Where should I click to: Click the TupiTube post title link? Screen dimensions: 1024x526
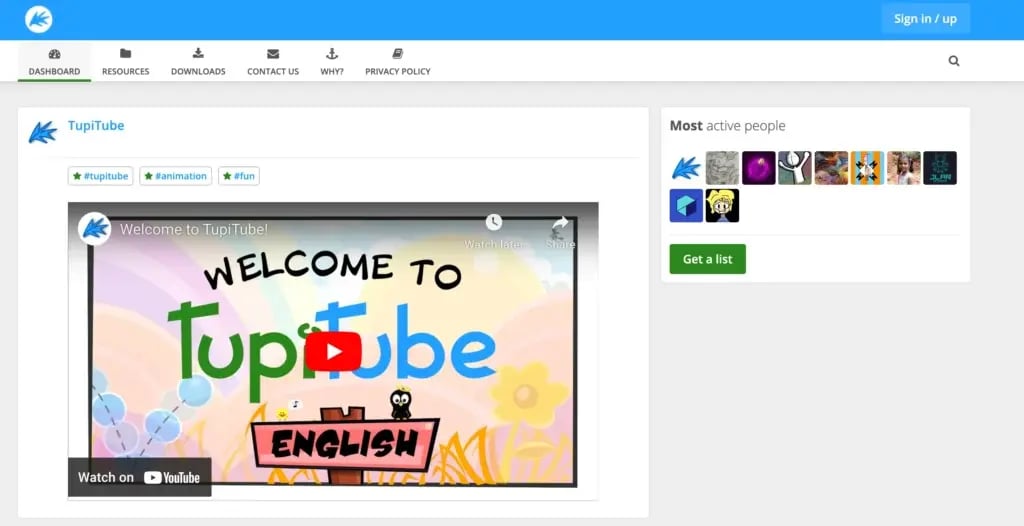(96, 126)
